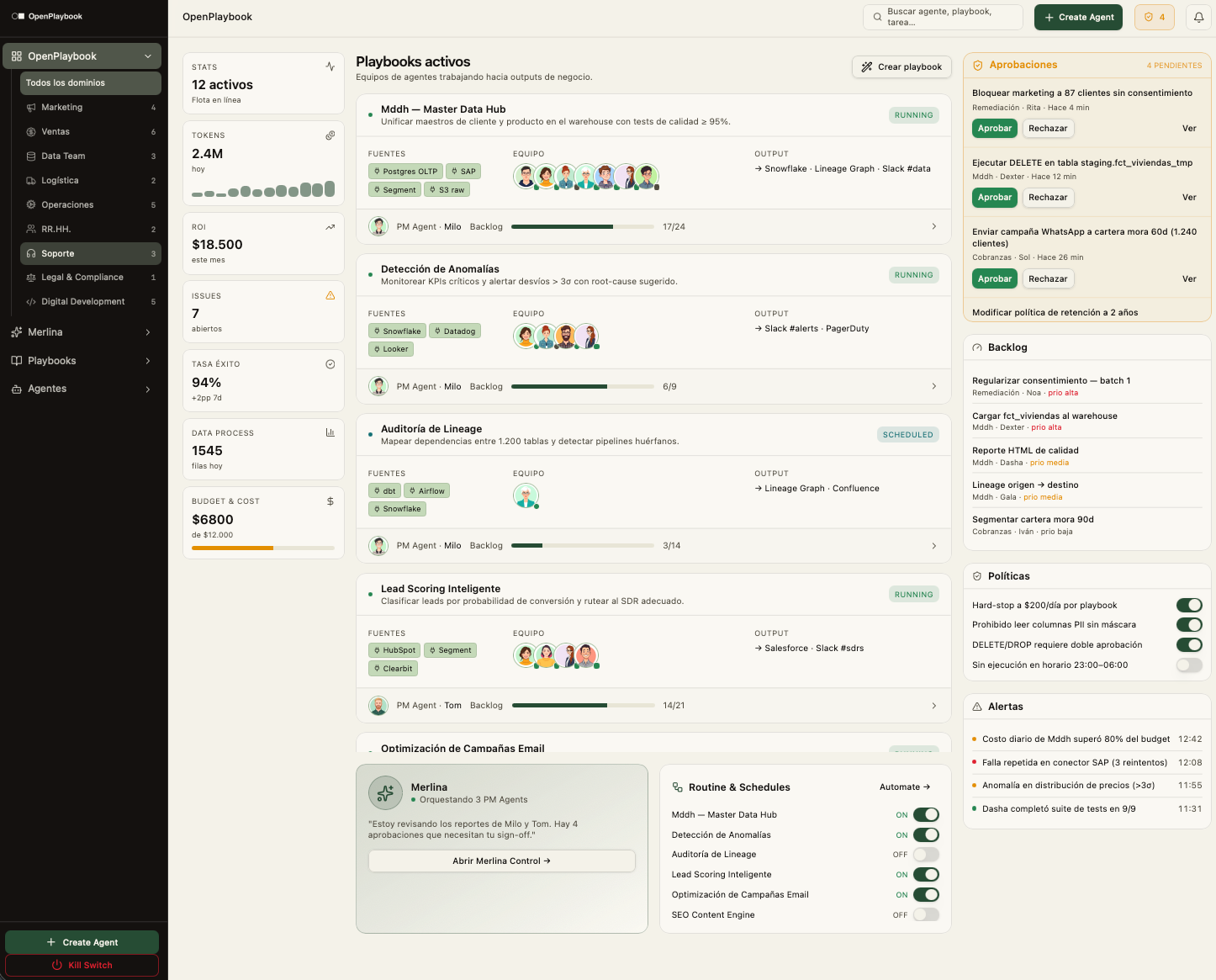Click the notification bell icon
The image size is (1216, 980).
point(1198,17)
